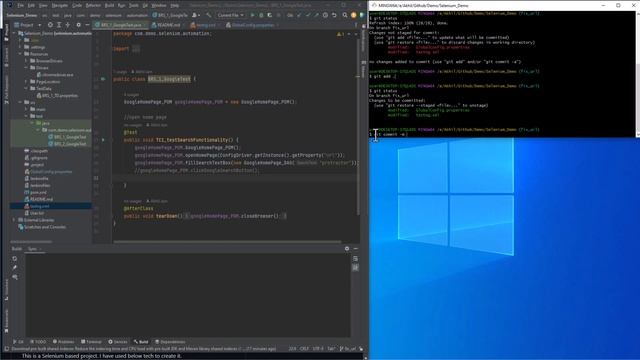
Task: Expand the PageLocators folder
Action: 27,82
